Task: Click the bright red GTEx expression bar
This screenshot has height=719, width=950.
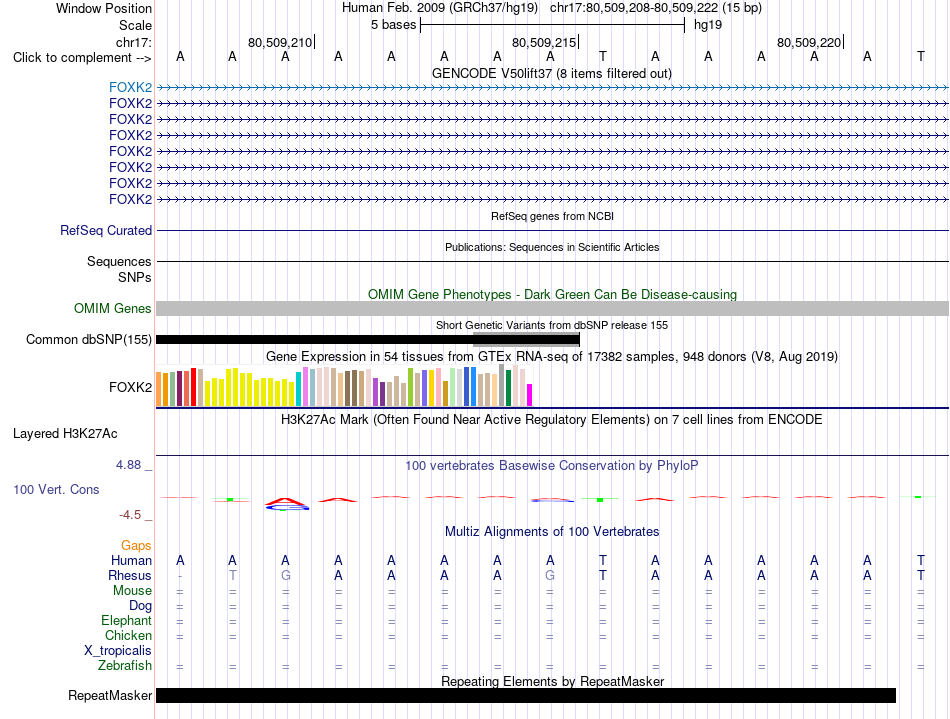Action: 194,386
